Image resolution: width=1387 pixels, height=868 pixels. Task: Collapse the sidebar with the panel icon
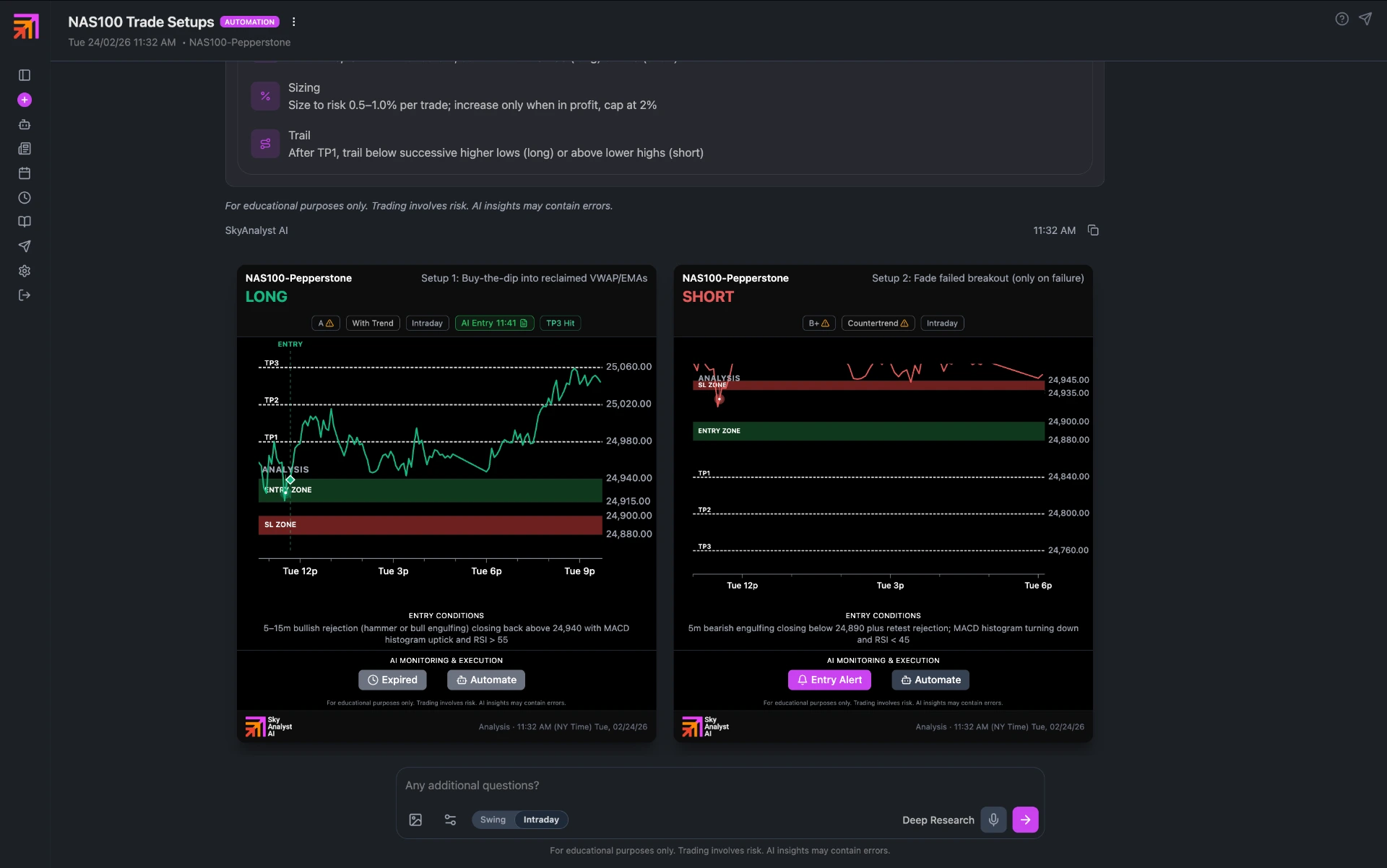coord(25,75)
